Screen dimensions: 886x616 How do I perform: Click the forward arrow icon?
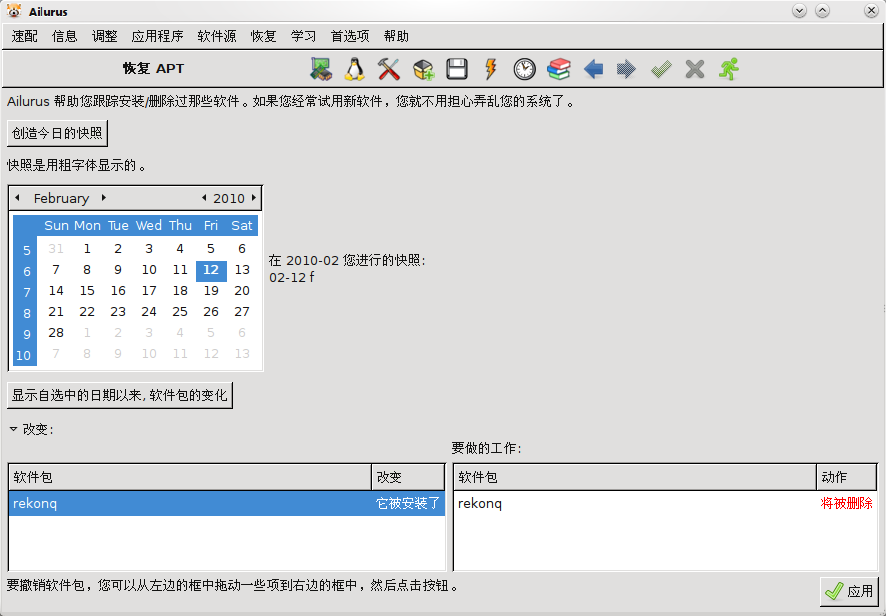tap(626, 69)
